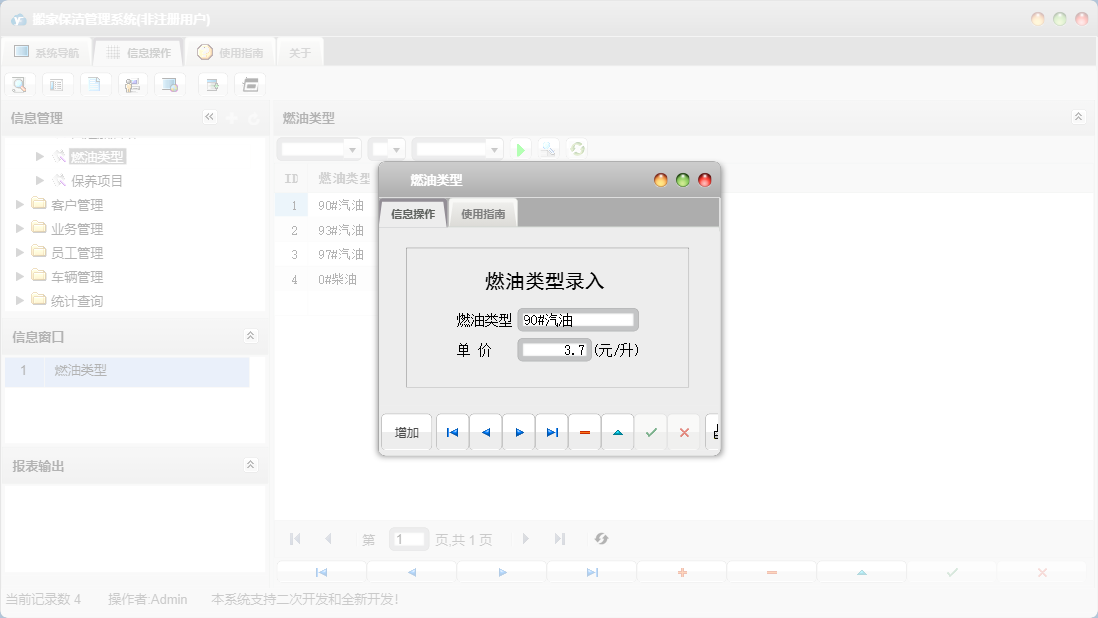Click the refresh icon next to filters
1098x618 pixels.
[x=576, y=147]
